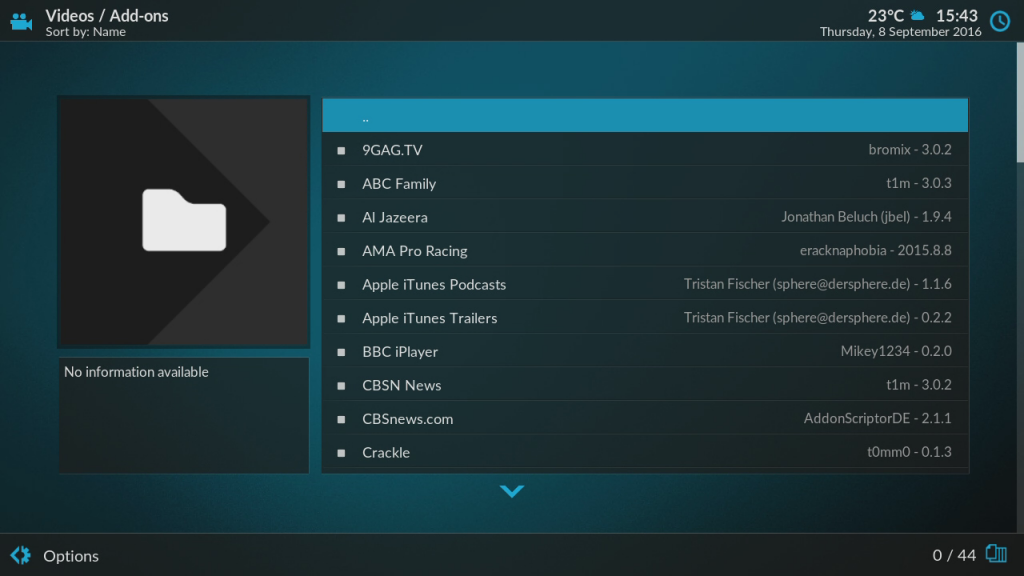Open the Crackle add-on
1024x576 pixels.
645,453
